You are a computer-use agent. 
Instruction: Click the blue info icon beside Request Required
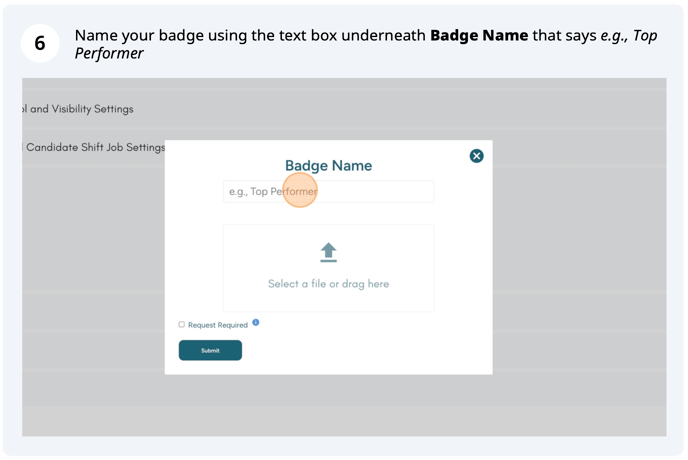point(256,322)
